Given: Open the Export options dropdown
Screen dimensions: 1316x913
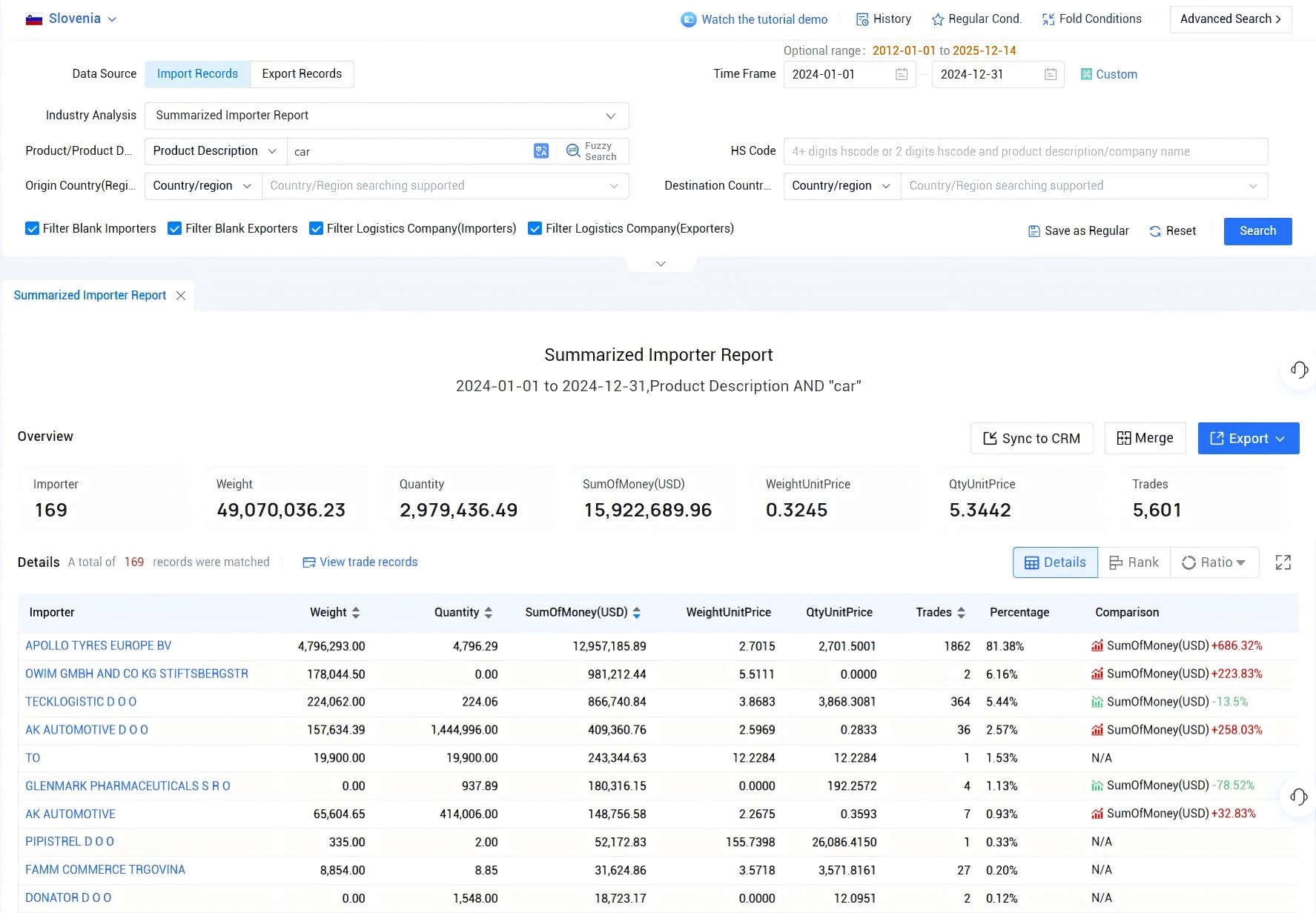Looking at the screenshot, I should click(1249, 439).
